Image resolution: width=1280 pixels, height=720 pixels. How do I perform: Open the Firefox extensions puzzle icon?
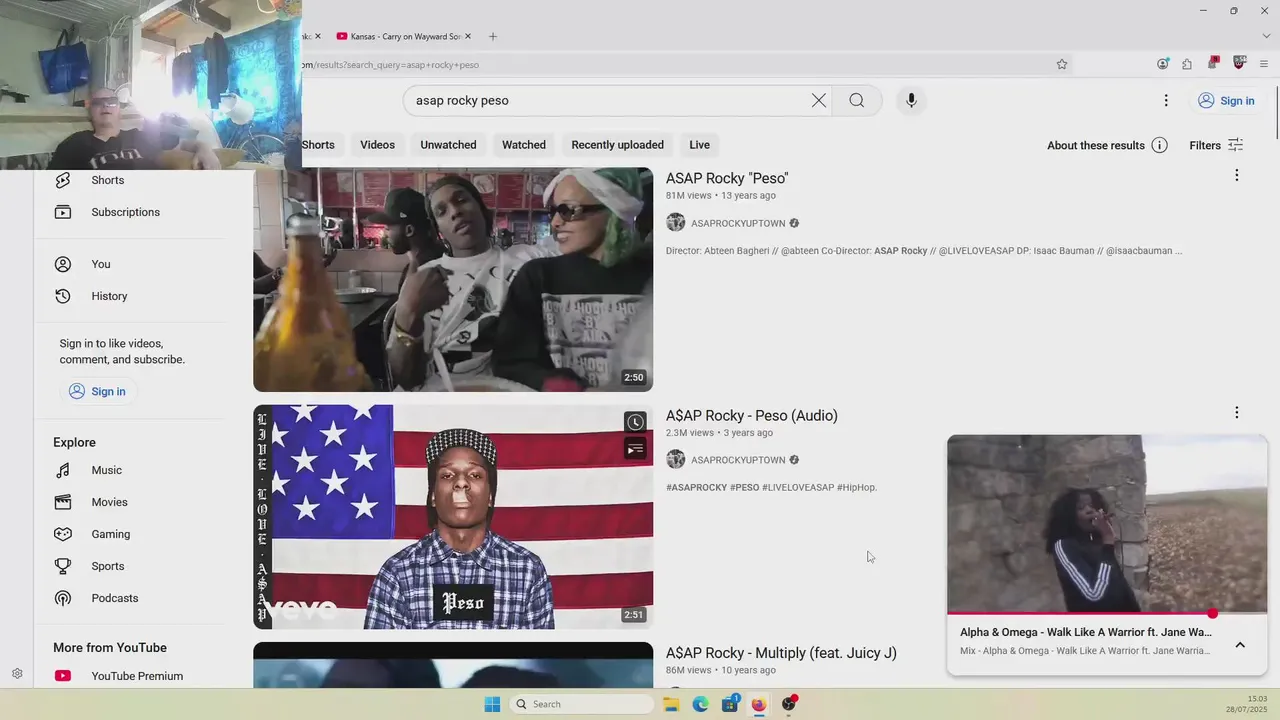tap(1187, 64)
